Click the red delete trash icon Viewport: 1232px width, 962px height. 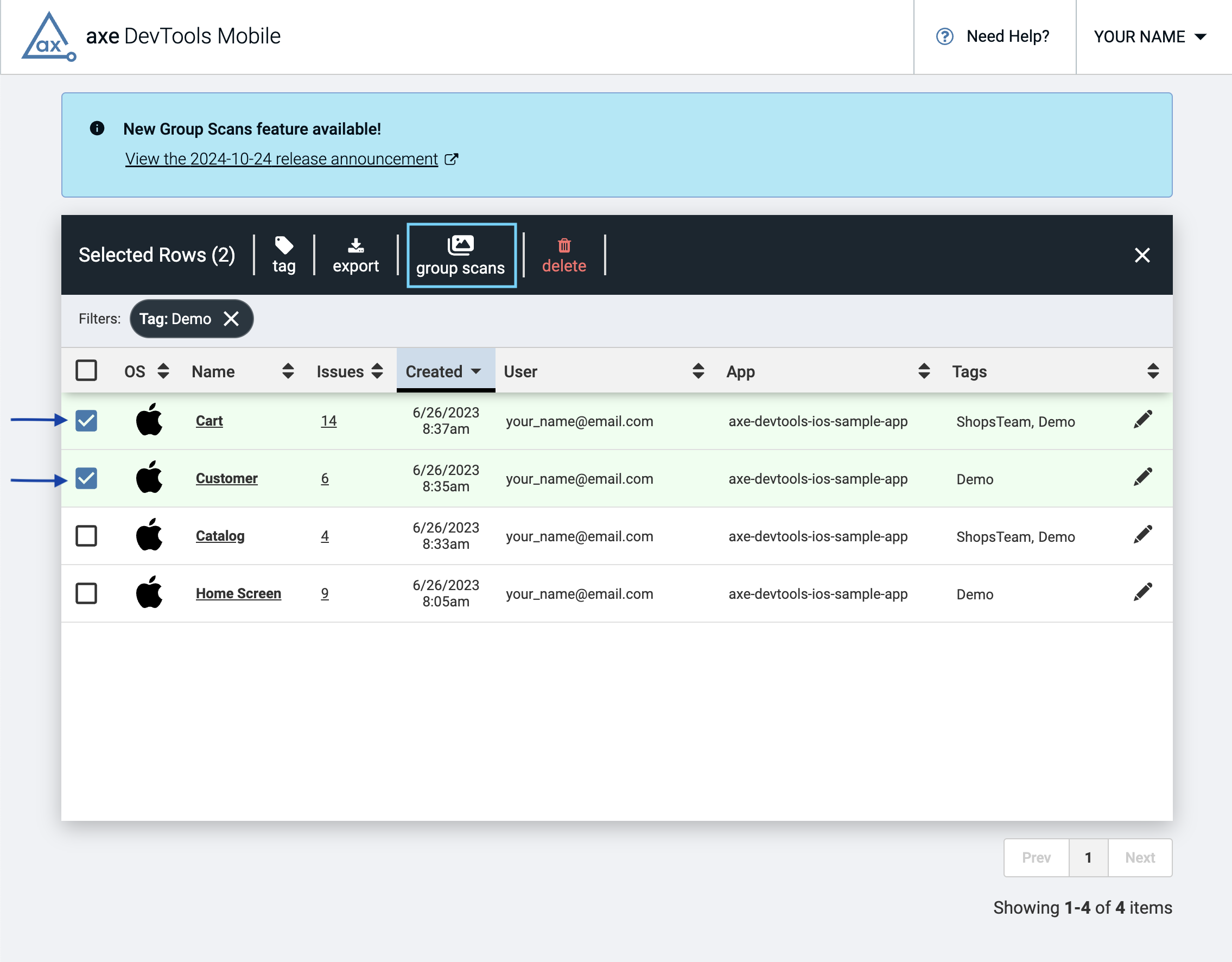tap(563, 245)
